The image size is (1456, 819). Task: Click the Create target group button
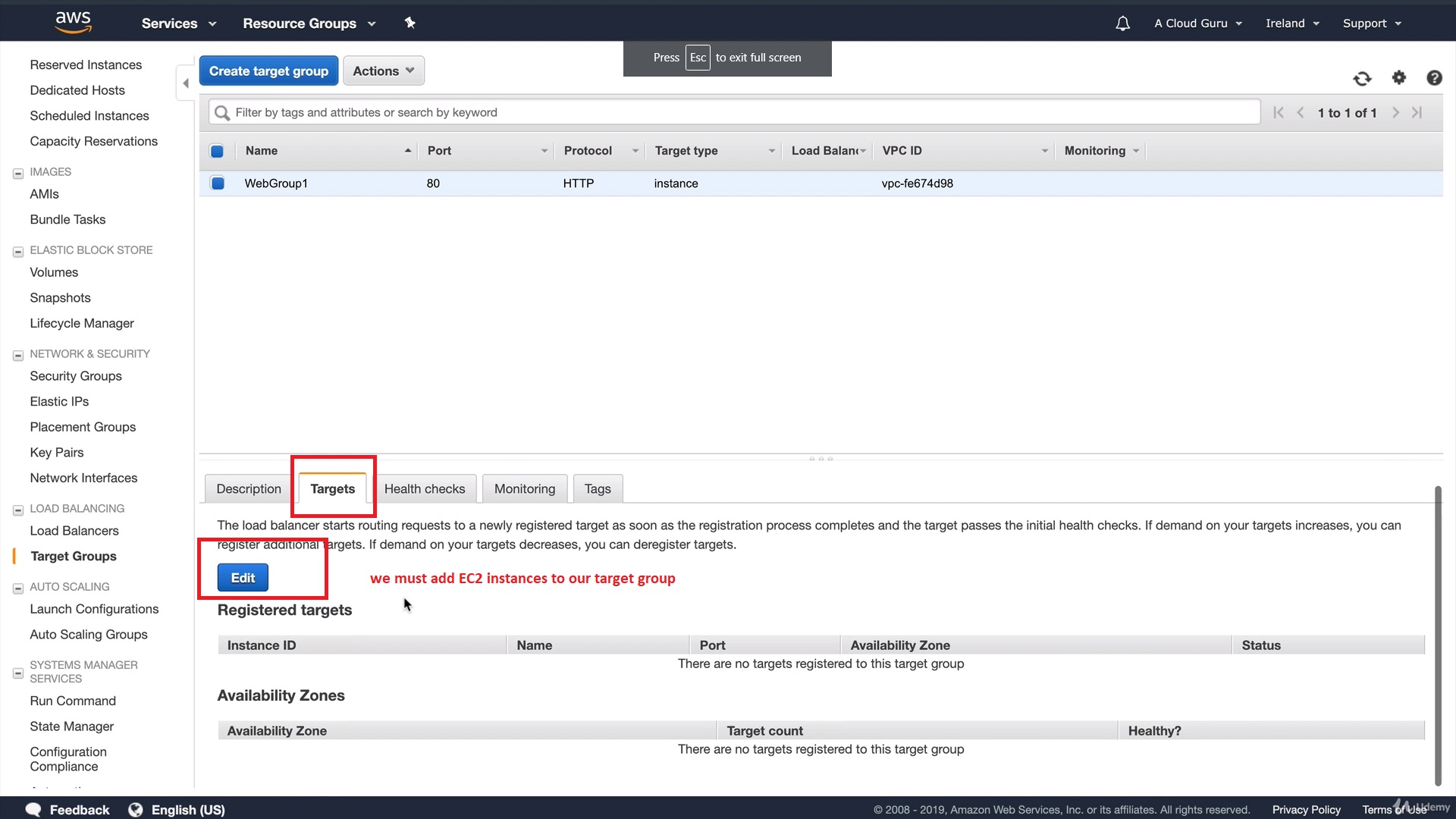268,71
